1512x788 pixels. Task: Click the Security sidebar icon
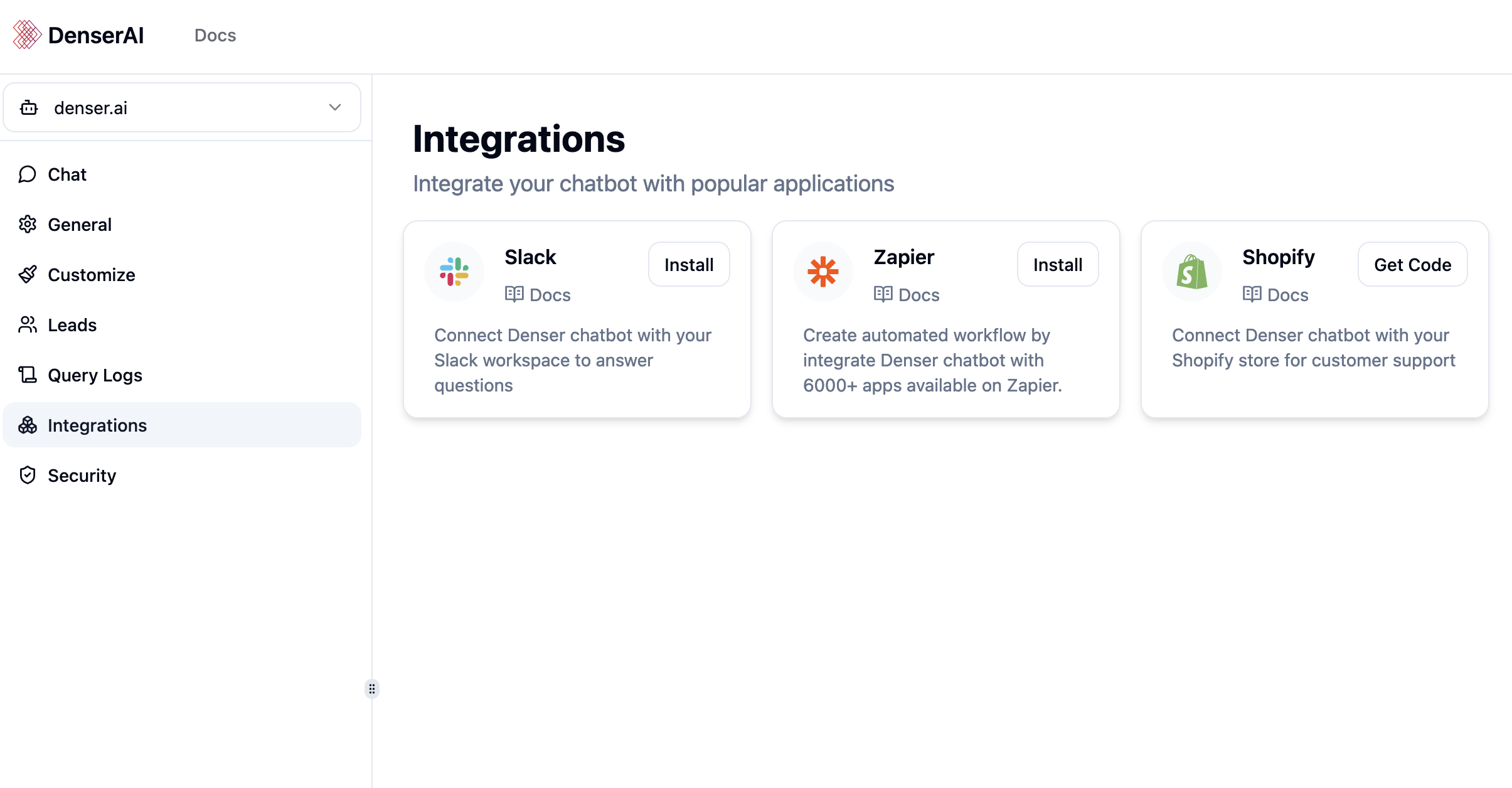28,475
